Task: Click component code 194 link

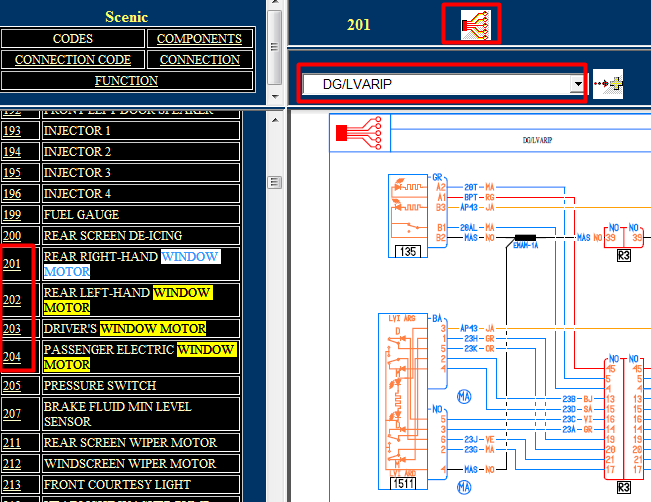Action: (x=12, y=152)
